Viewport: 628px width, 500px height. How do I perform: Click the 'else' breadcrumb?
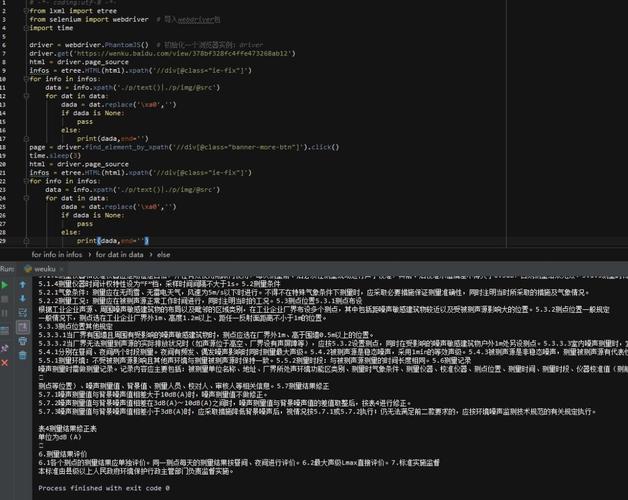163,254
